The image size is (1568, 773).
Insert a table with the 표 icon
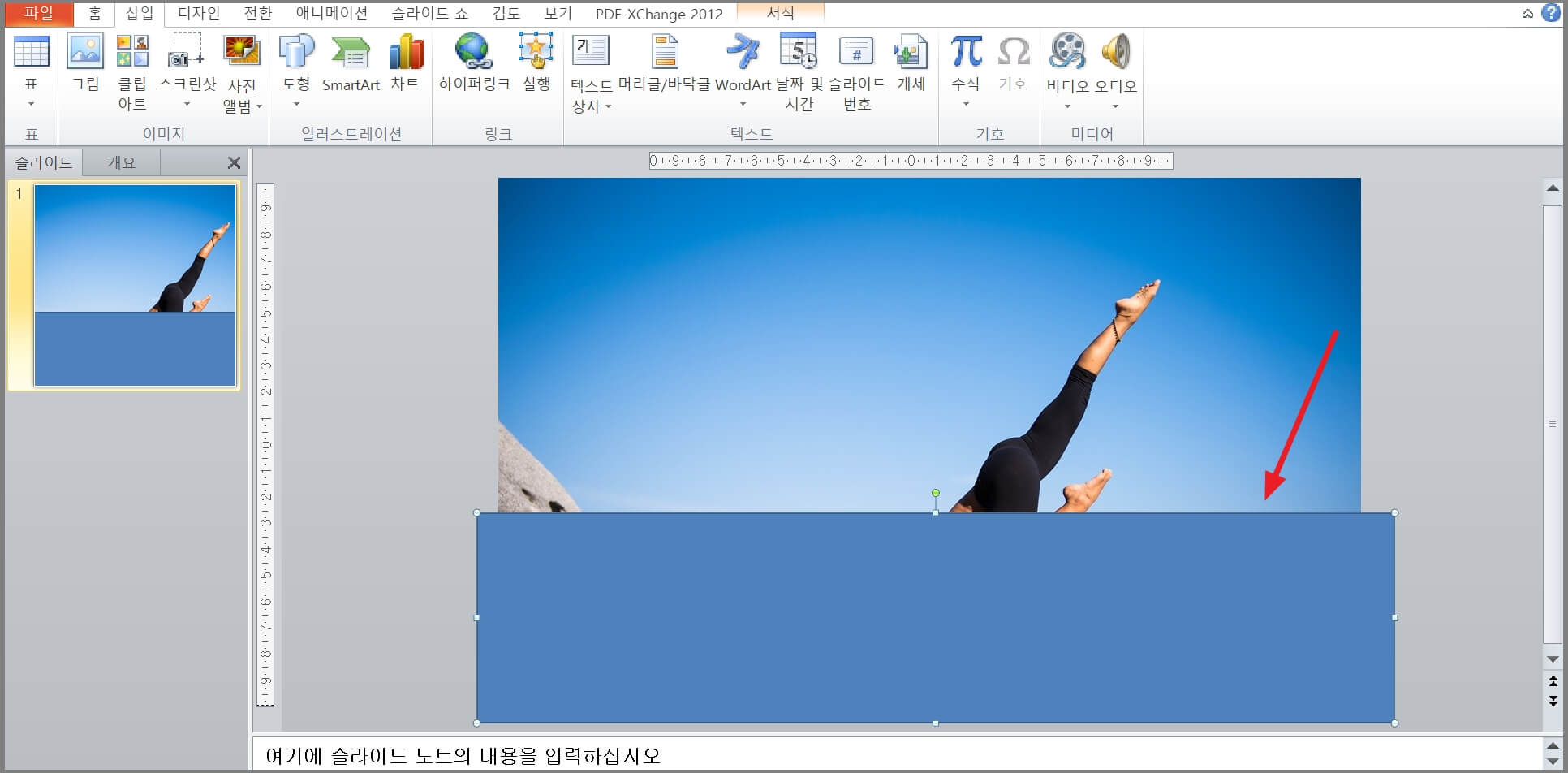click(x=32, y=52)
